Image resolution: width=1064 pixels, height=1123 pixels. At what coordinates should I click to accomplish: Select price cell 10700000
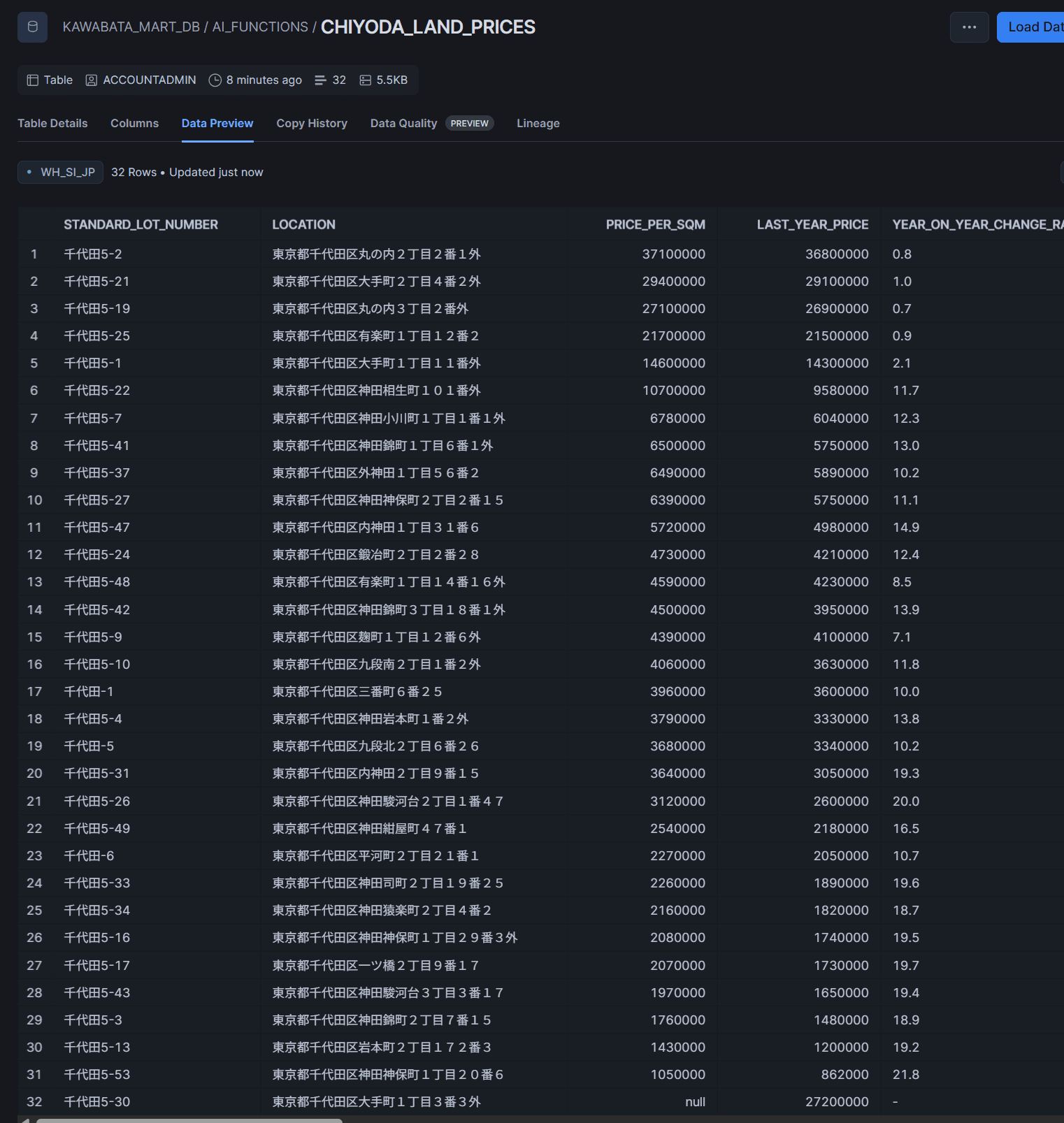pos(674,390)
